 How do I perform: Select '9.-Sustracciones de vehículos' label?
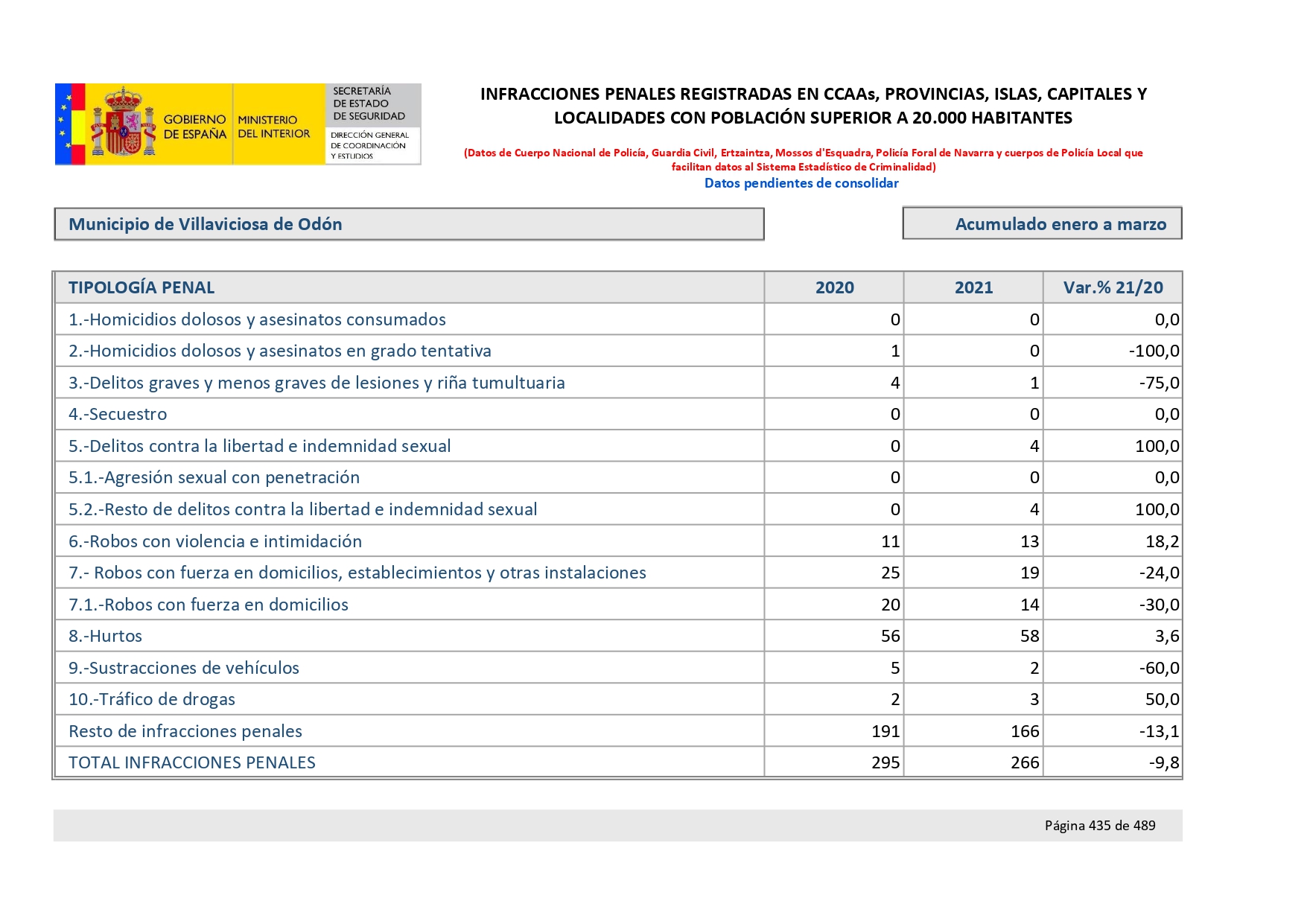pos(184,668)
